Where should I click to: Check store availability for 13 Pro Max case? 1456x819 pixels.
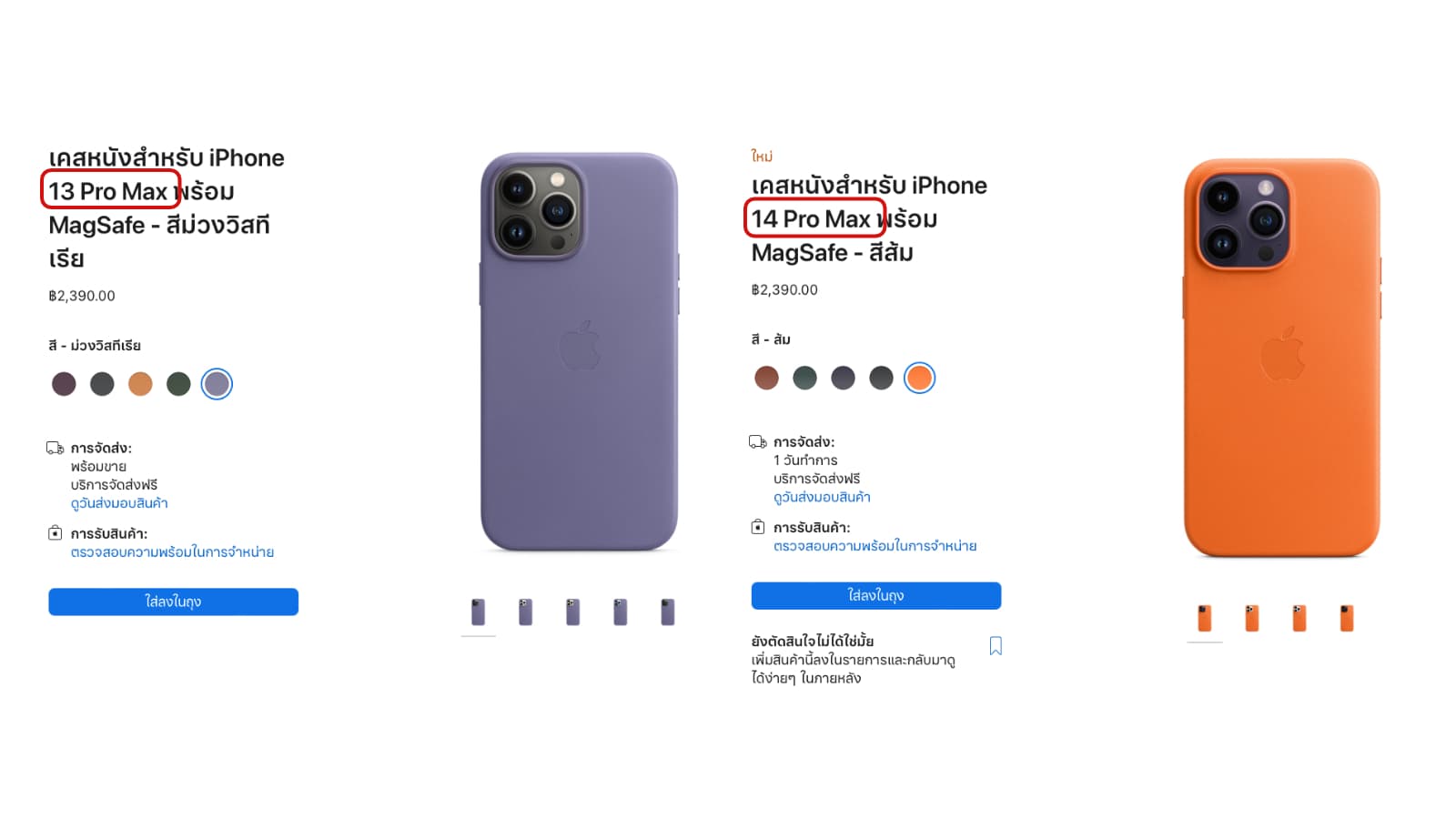(x=172, y=552)
